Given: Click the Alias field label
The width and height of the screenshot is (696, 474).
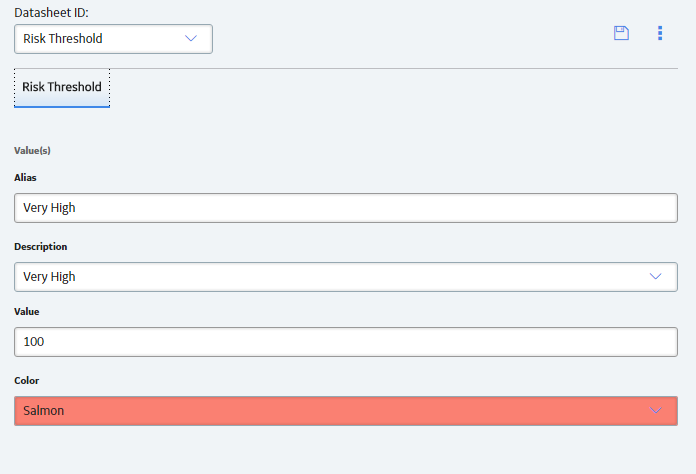Looking at the screenshot, I should tap(25, 178).
